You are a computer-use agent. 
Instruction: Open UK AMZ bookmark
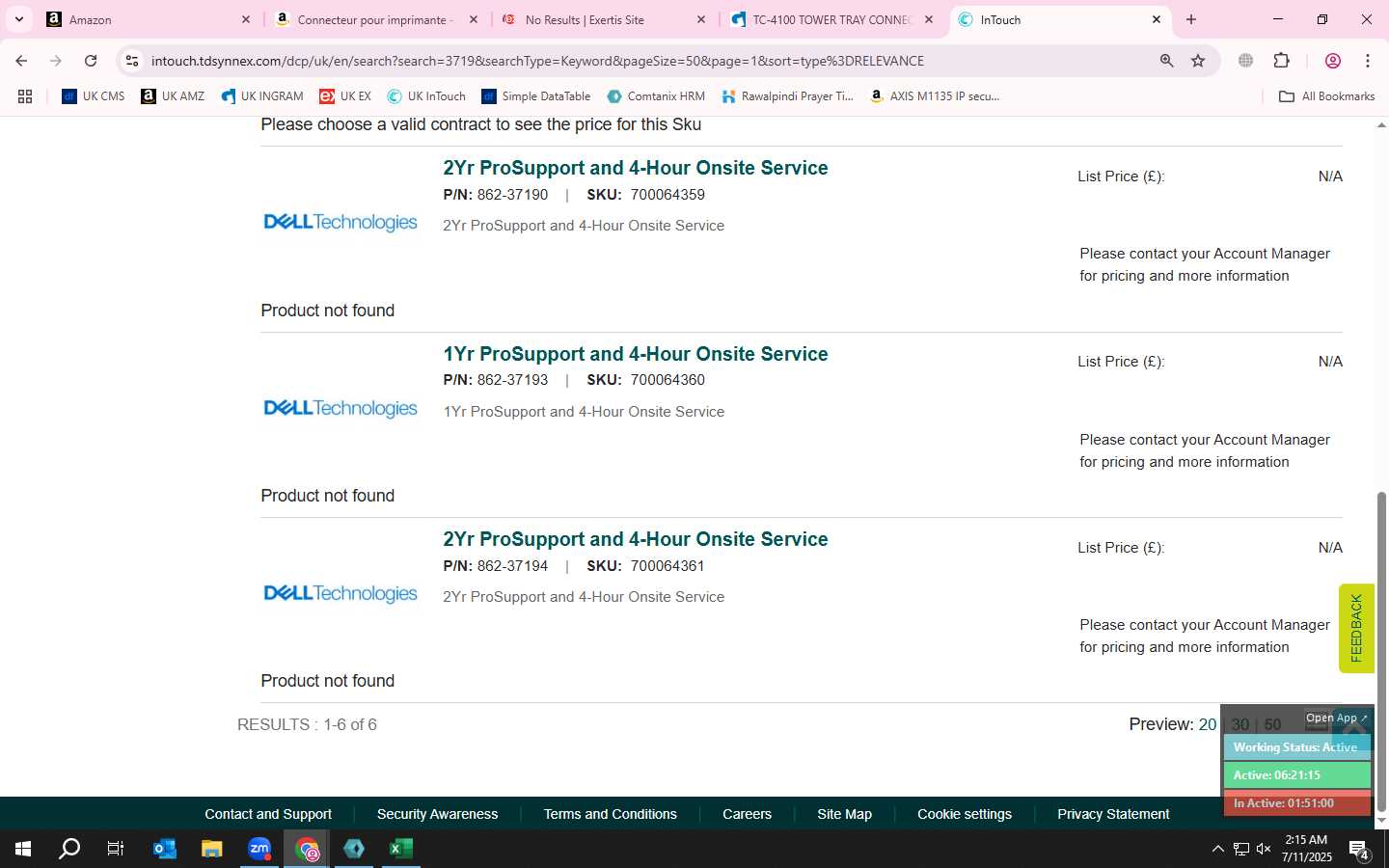click(174, 96)
